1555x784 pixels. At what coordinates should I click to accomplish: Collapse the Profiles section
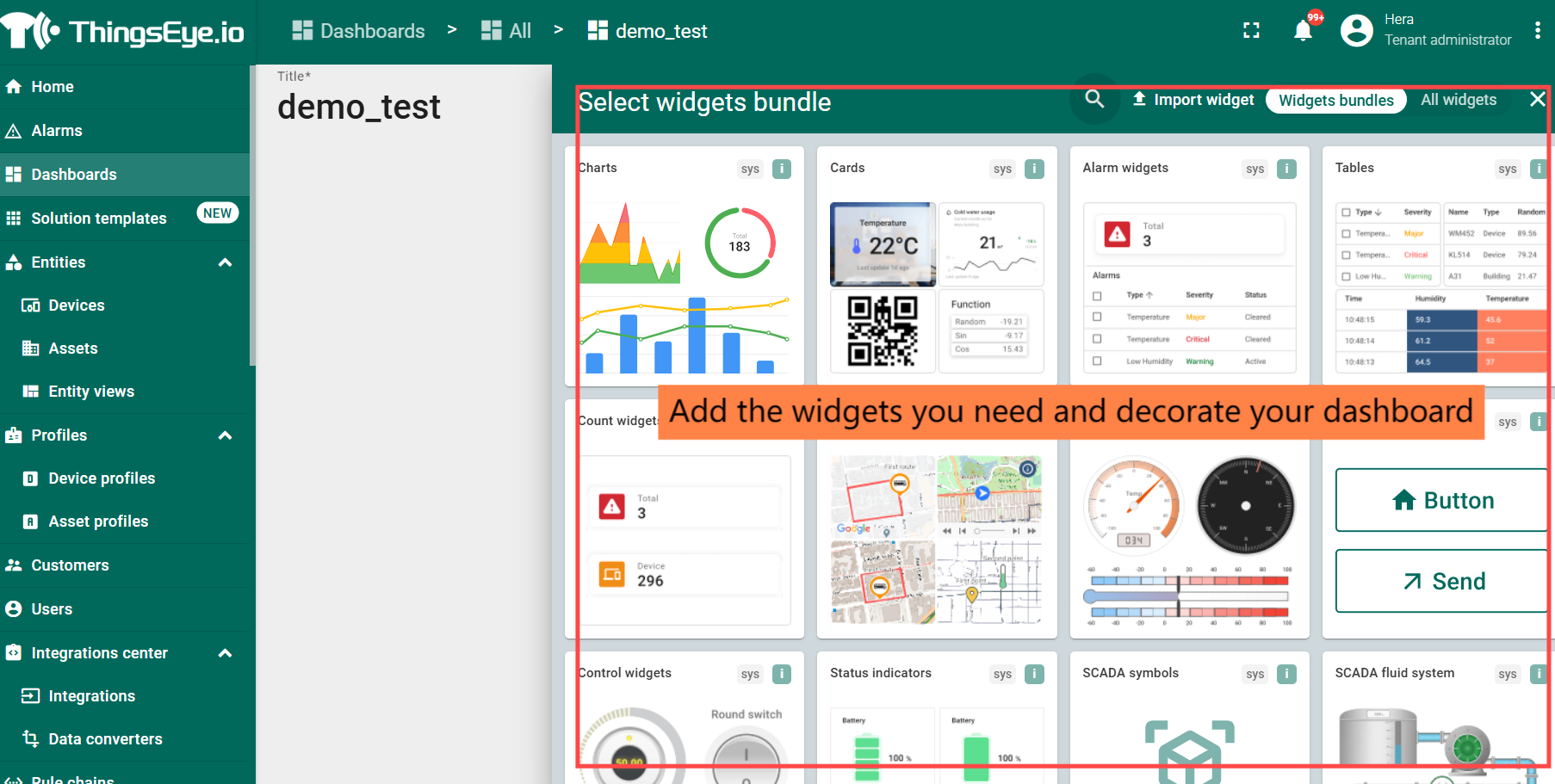pyautogui.click(x=226, y=435)
